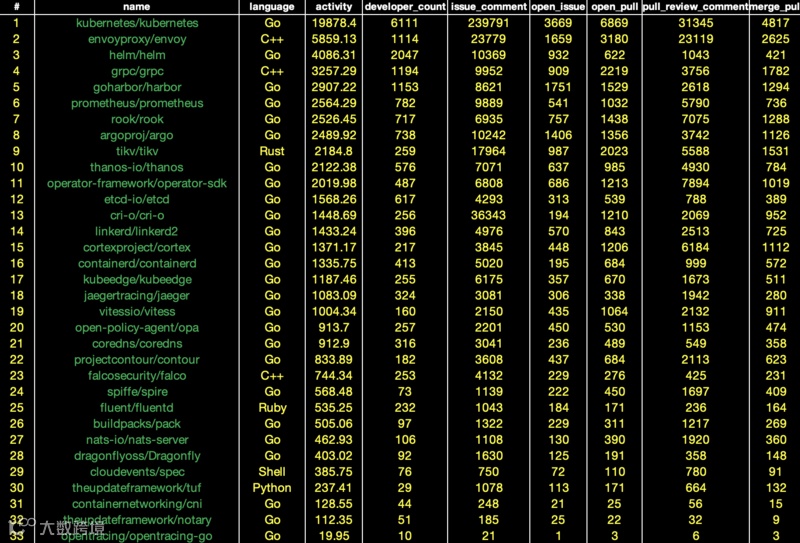Select the operator-framework/operator-sdk name cell
Viewport: 800px width, 543px height.
coord(137,183)
